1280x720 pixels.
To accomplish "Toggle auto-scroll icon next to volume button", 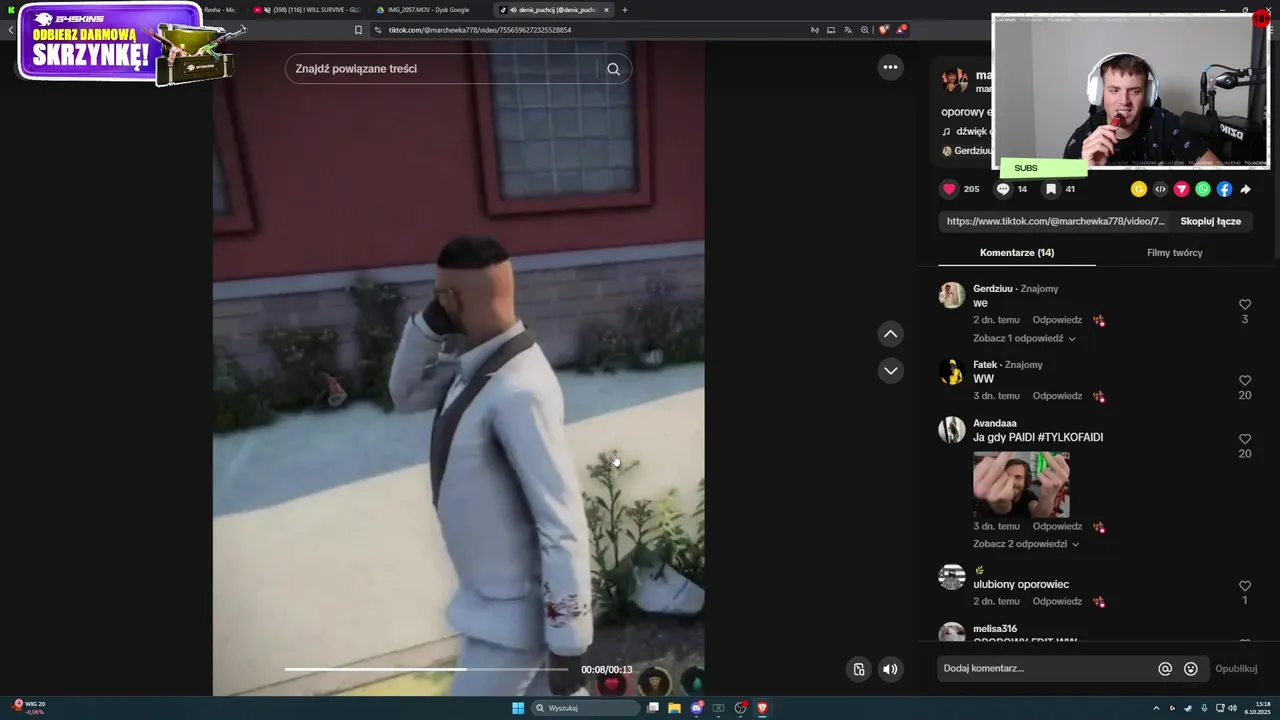I will click(x=858, y=669).
